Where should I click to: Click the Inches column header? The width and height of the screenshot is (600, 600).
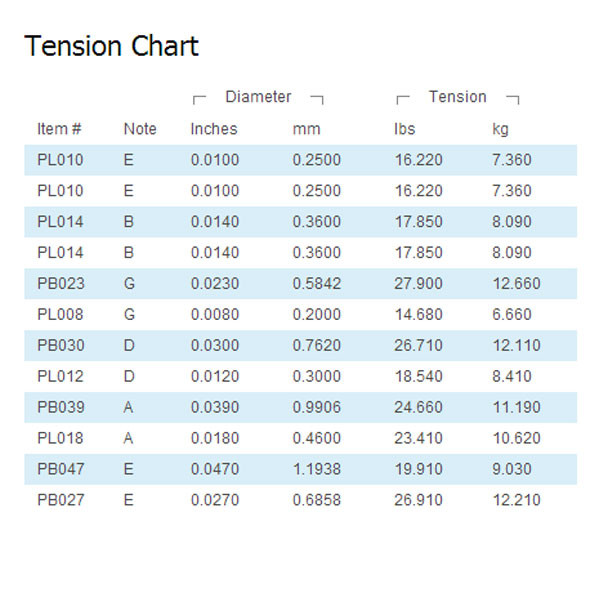click(214, 129)
